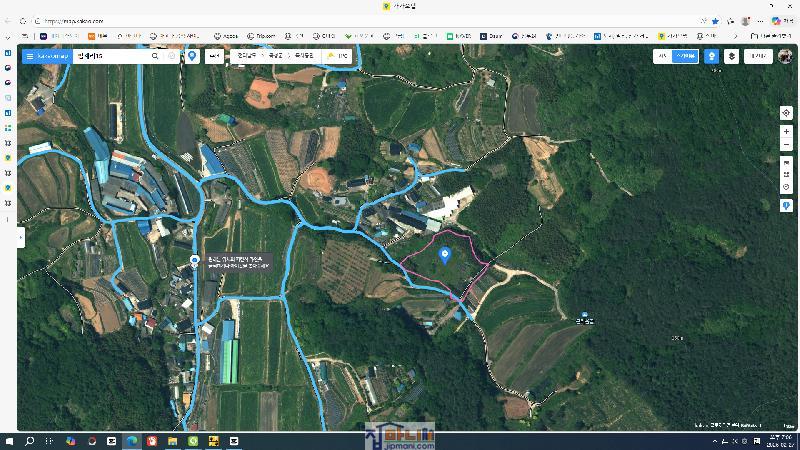Click the blue location pin inside pink boundary
The image size is (800, 450).
pyautogui.click(x=445, y=254)
